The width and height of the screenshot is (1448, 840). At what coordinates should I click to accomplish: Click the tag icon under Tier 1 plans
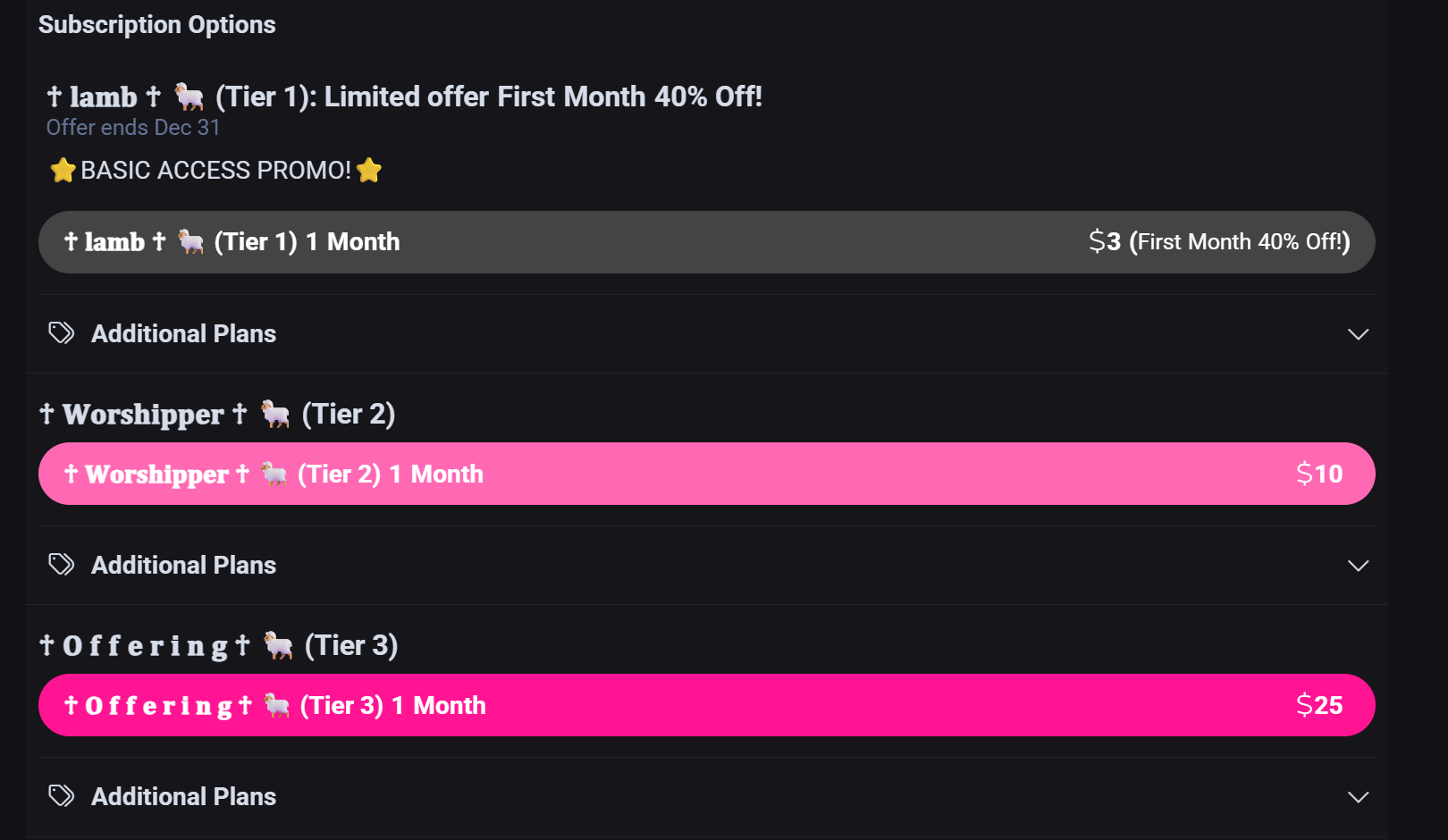pos(61,333)
